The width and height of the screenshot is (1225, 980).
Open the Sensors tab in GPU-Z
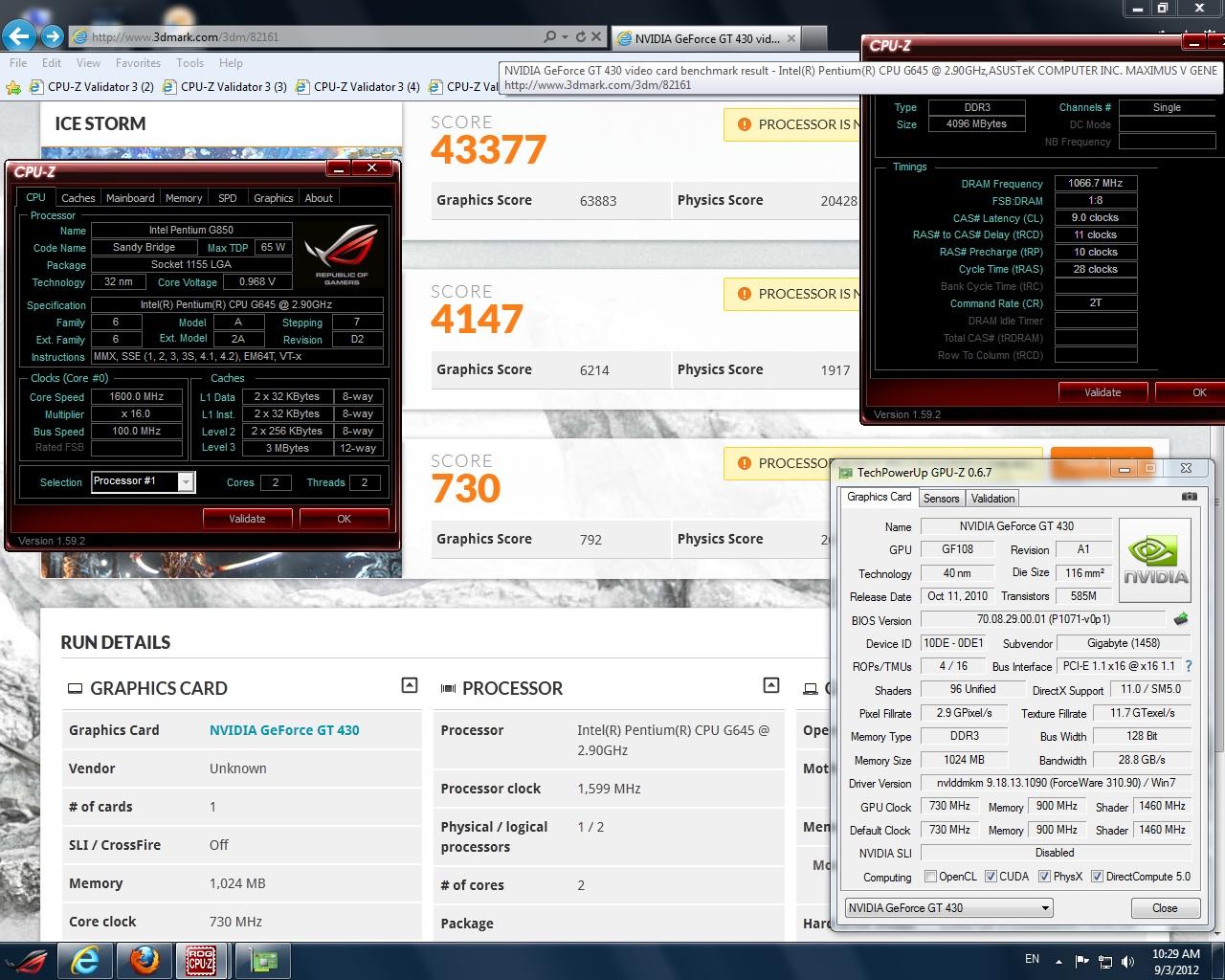pyautogui.click(x=941, y=499)
